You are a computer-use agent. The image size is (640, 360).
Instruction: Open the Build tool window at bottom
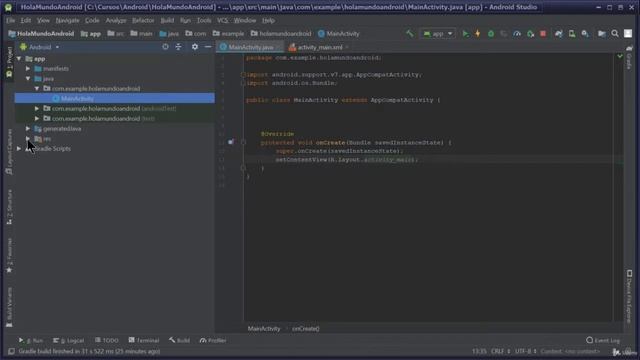pos(179,340)
